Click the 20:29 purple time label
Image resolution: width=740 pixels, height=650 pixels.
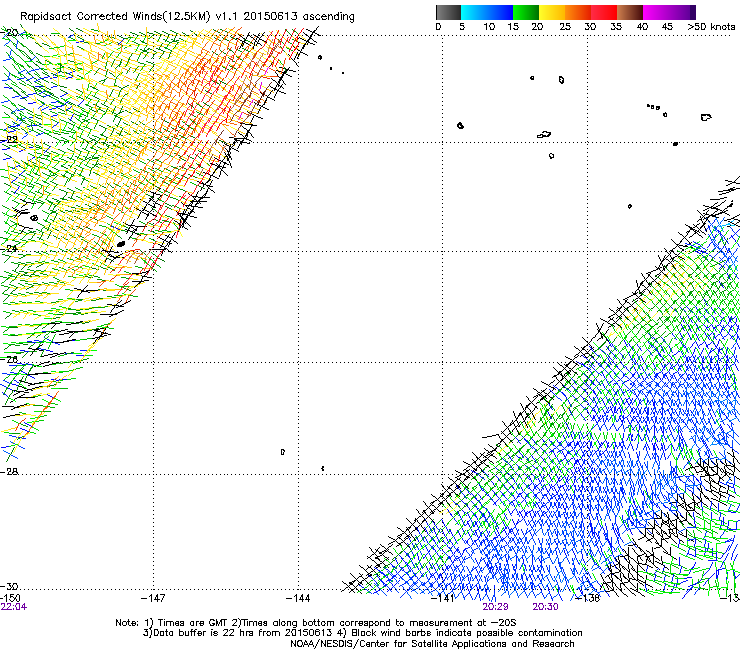coord(495,607)
